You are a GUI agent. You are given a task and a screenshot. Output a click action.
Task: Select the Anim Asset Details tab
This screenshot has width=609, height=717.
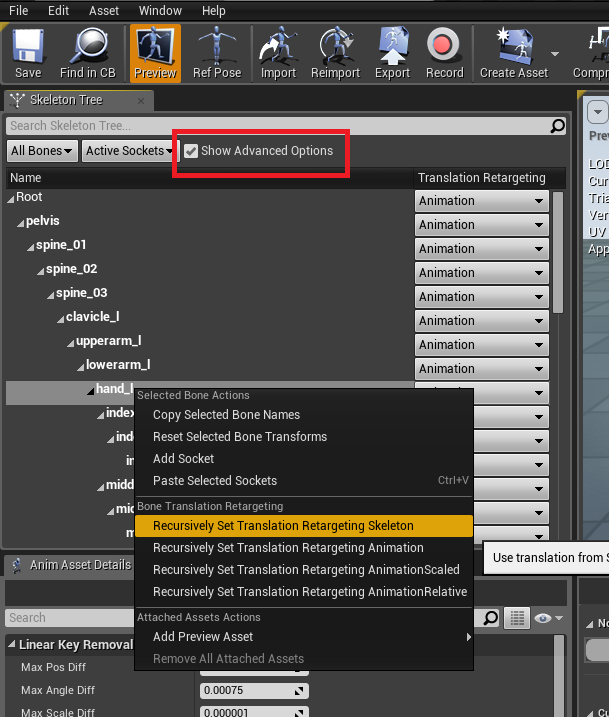tap(71, 565)
